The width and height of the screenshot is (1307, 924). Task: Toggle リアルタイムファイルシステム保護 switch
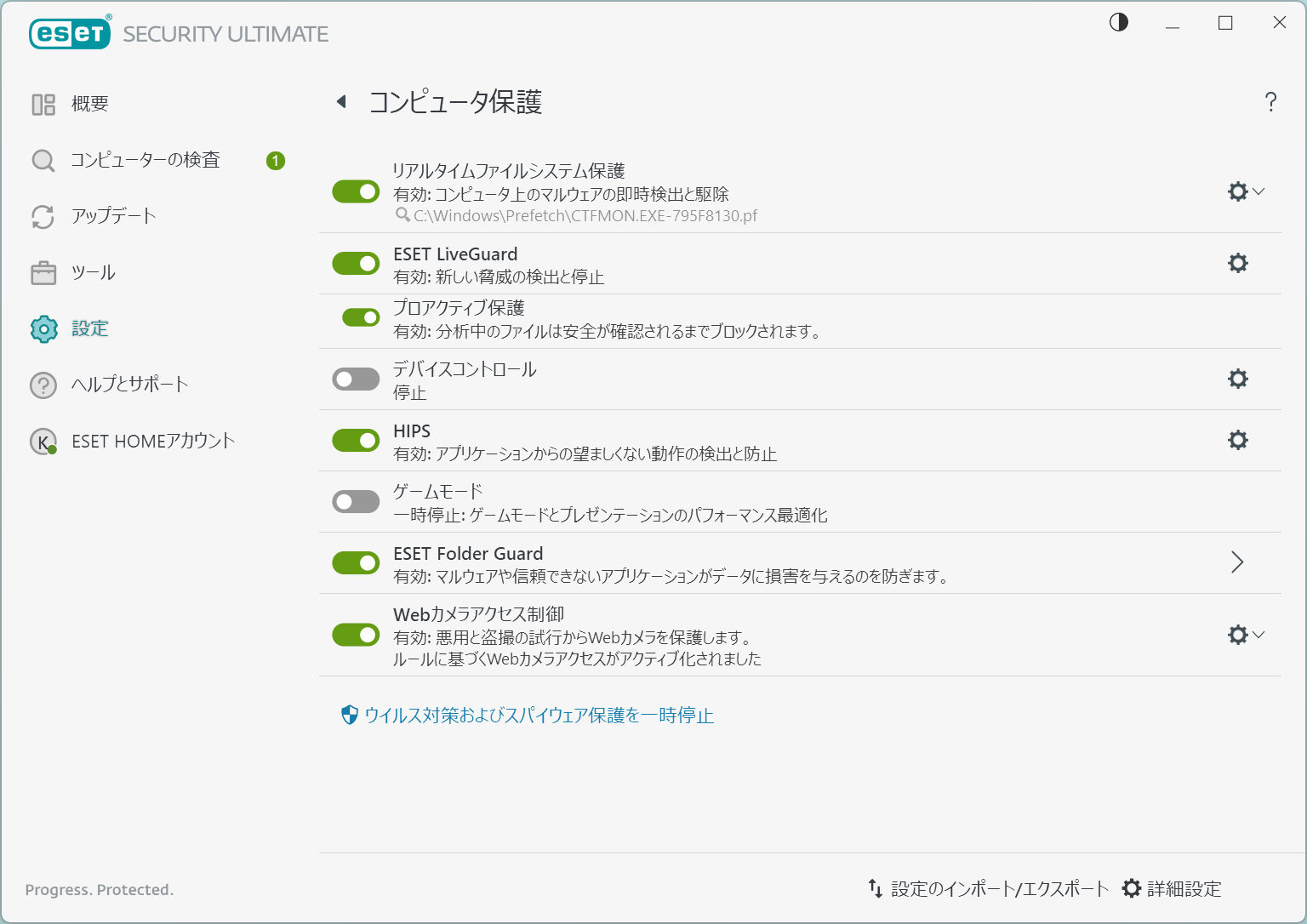tap(356, 191)
